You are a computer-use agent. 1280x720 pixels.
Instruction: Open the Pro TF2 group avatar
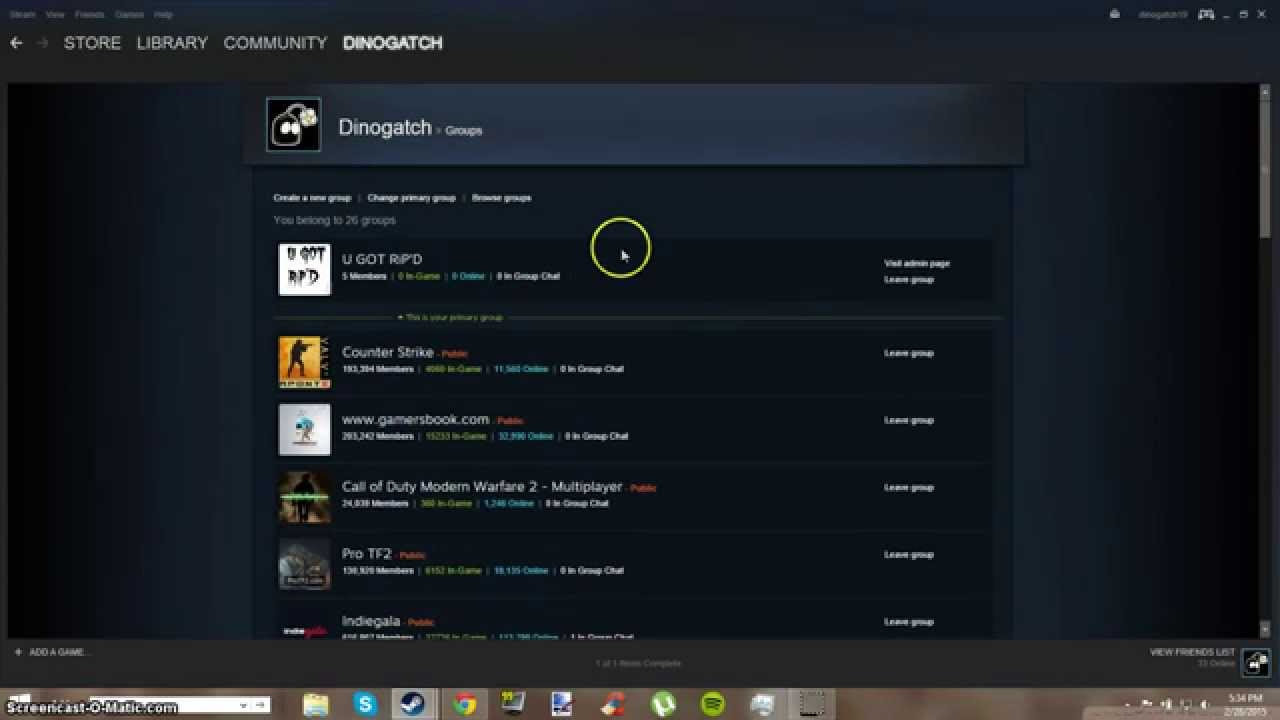pos(304,563)
